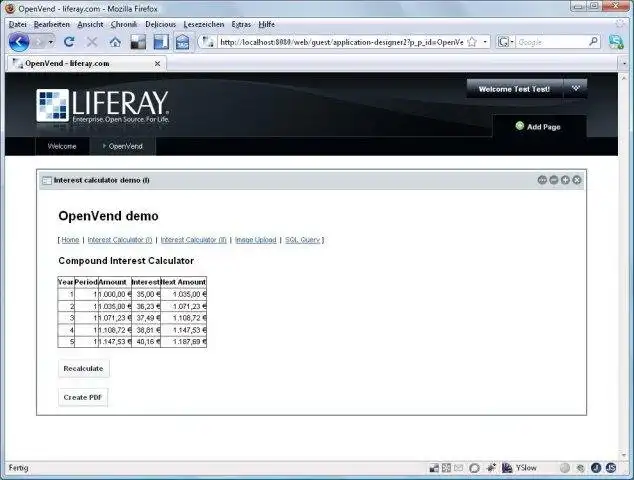This screenshot has width=634, height=480.
Task: Click the Skype toolbar icon
Action: pyautogui.click(x=616, y=42)
